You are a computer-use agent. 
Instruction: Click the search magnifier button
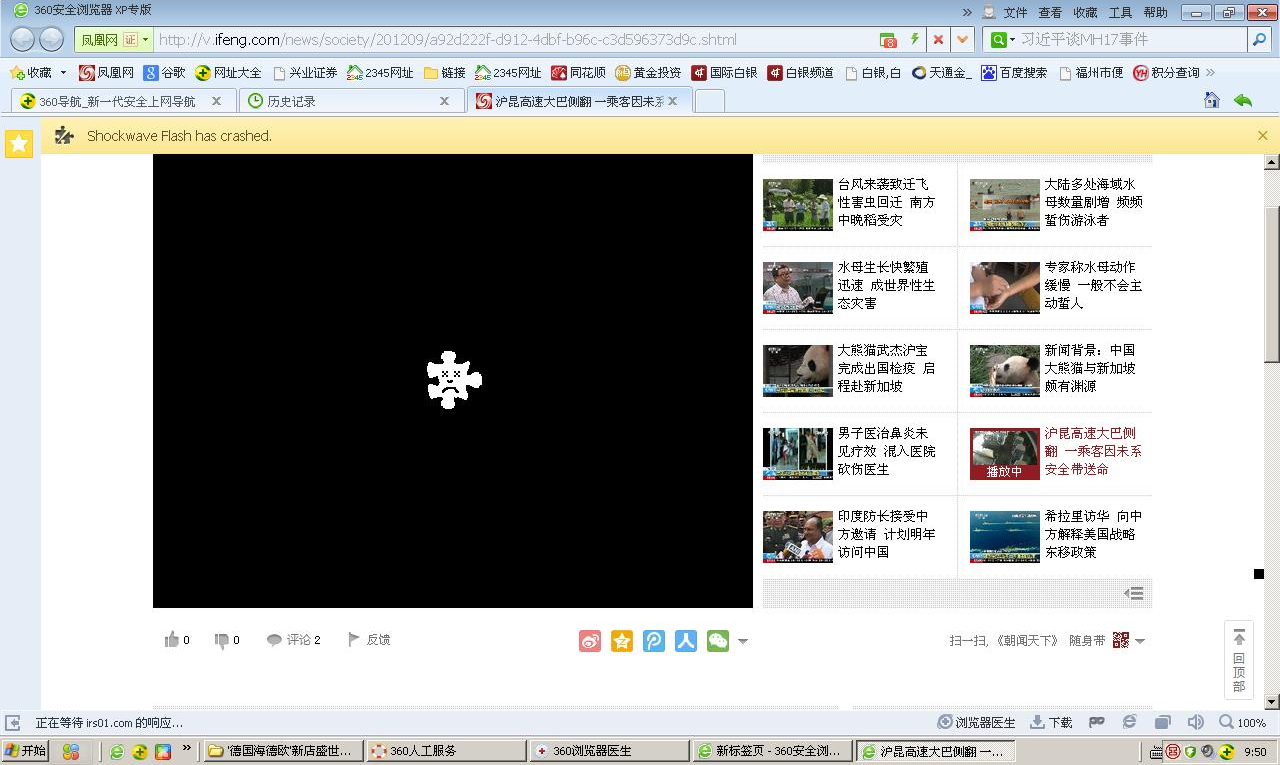tap(1259, 40)
